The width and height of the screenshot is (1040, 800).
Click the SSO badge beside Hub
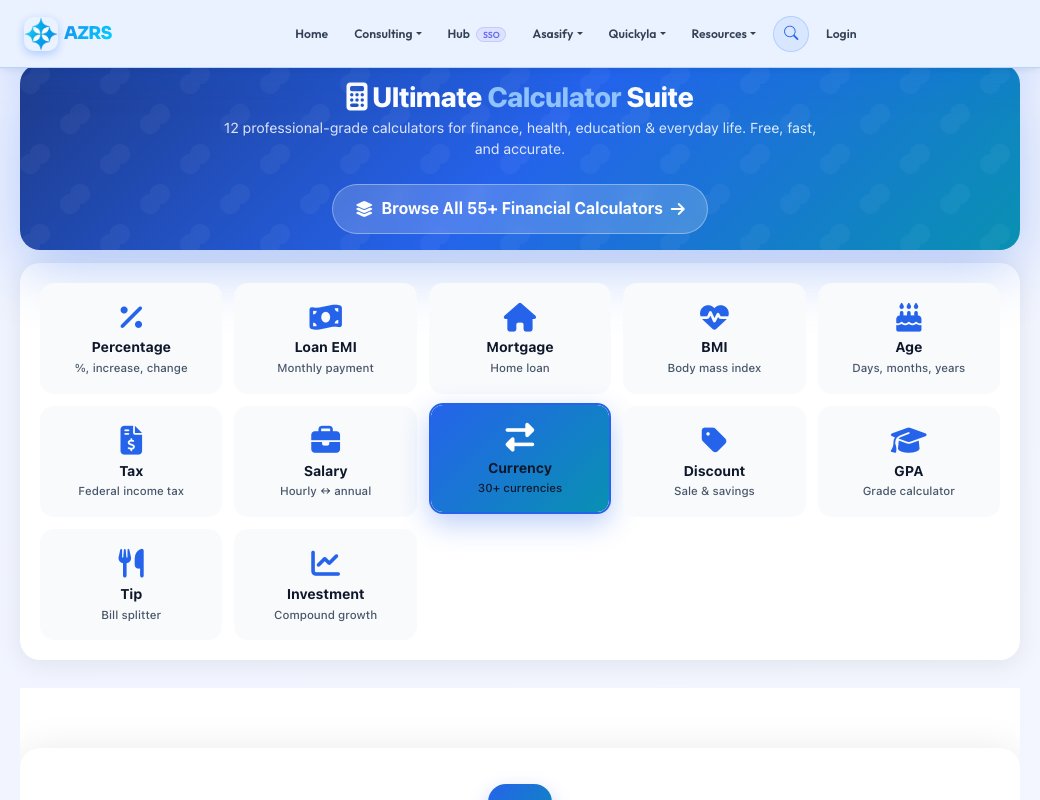[x=491, y=34]
